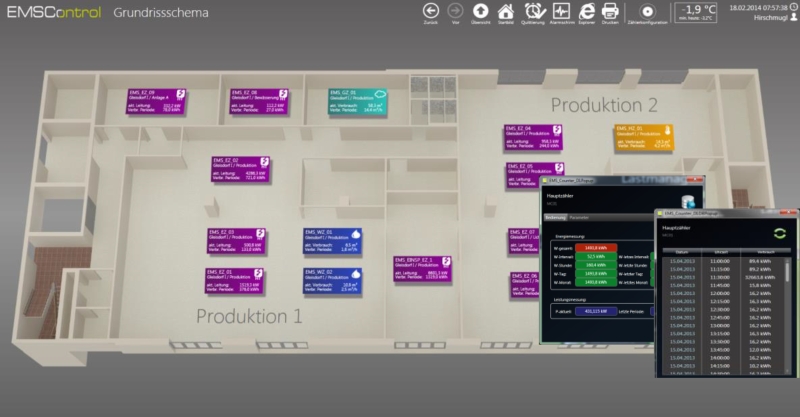Viewport: 800px width, 417px height.
Task: Select the 13:45:00 row with 12,0 kWh
Action: [724, 350]
